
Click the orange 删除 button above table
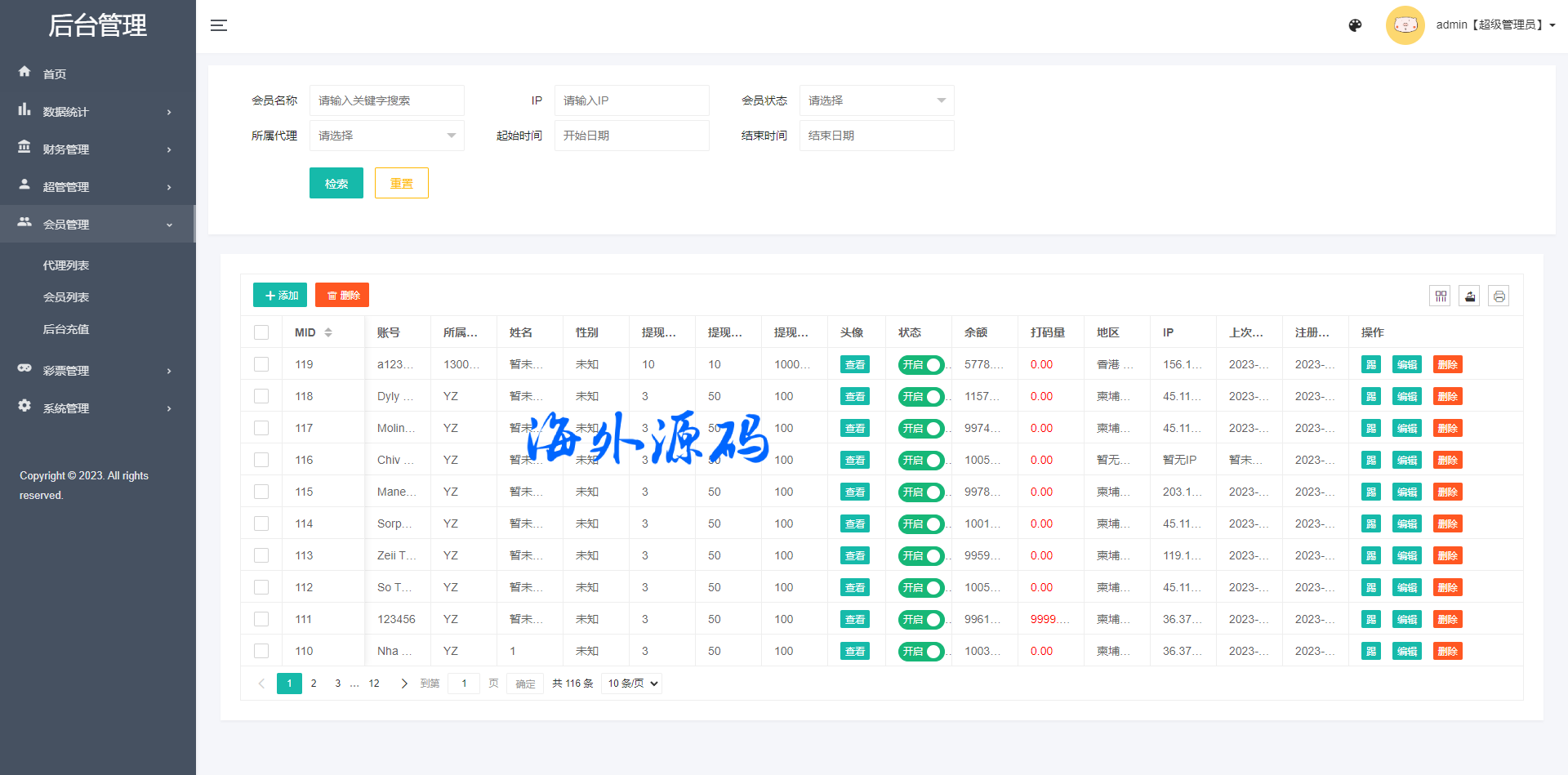coord(342,295)
